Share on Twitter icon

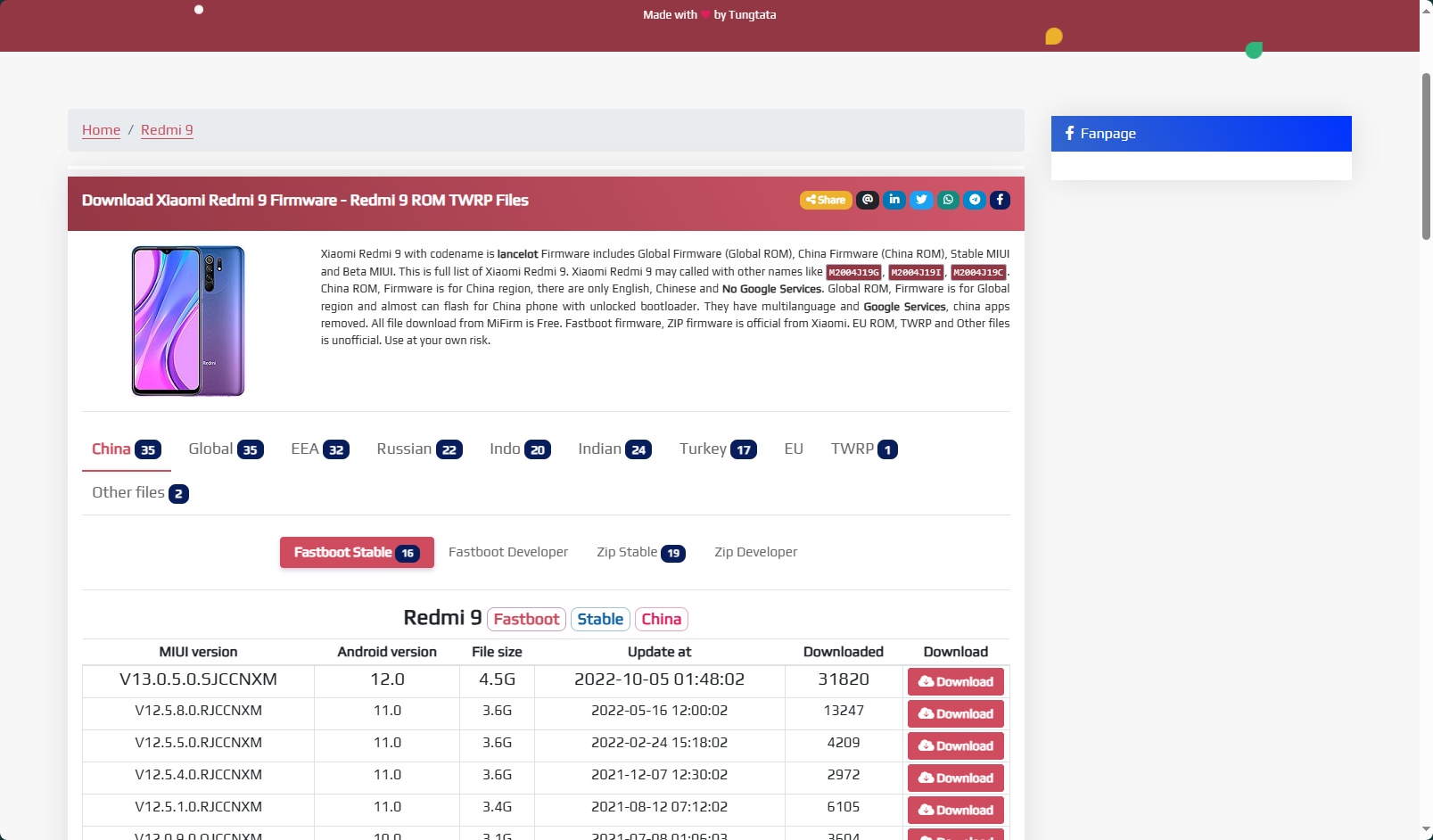tap(921, 200)
